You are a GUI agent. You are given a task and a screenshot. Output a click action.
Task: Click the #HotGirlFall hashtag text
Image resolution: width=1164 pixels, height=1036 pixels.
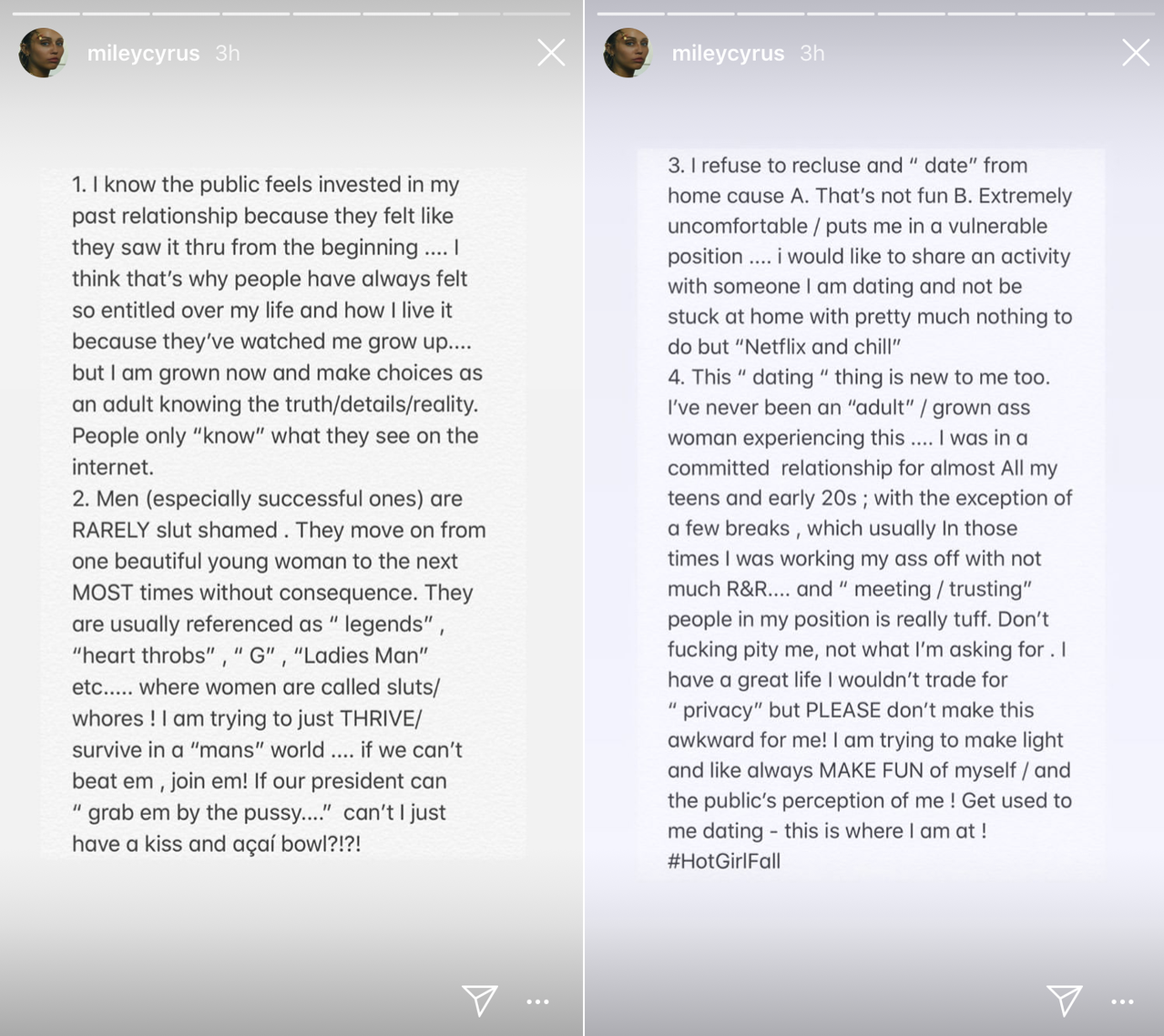[x=724, y=861]
